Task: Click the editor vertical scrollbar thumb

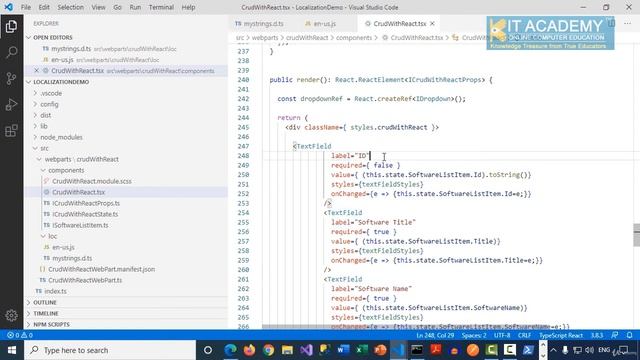Action: tap(637, 235)
